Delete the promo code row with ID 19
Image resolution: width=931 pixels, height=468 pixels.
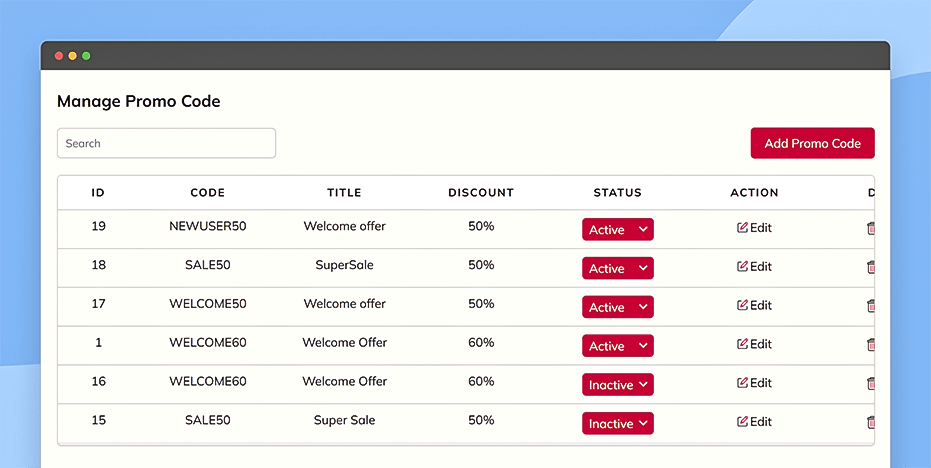pyautogui.click(x=870, y=228)
